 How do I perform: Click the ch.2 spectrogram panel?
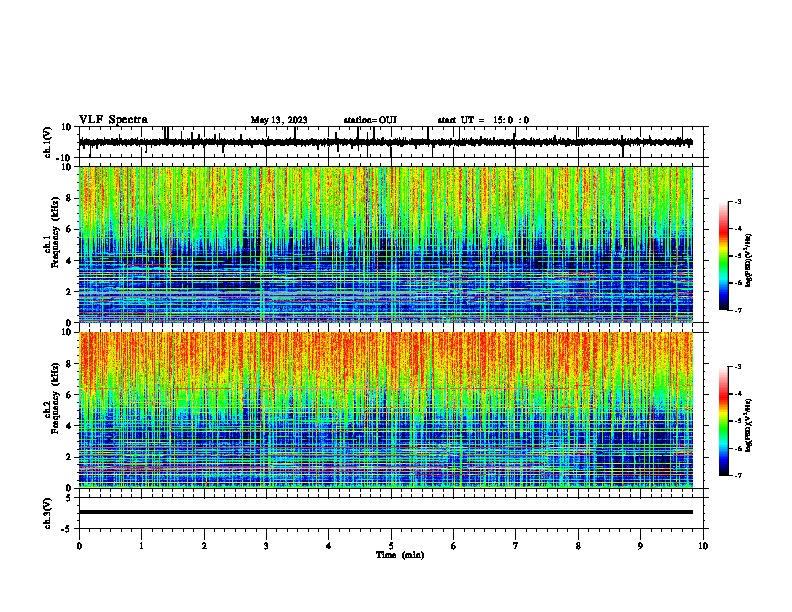pos(386,410)
